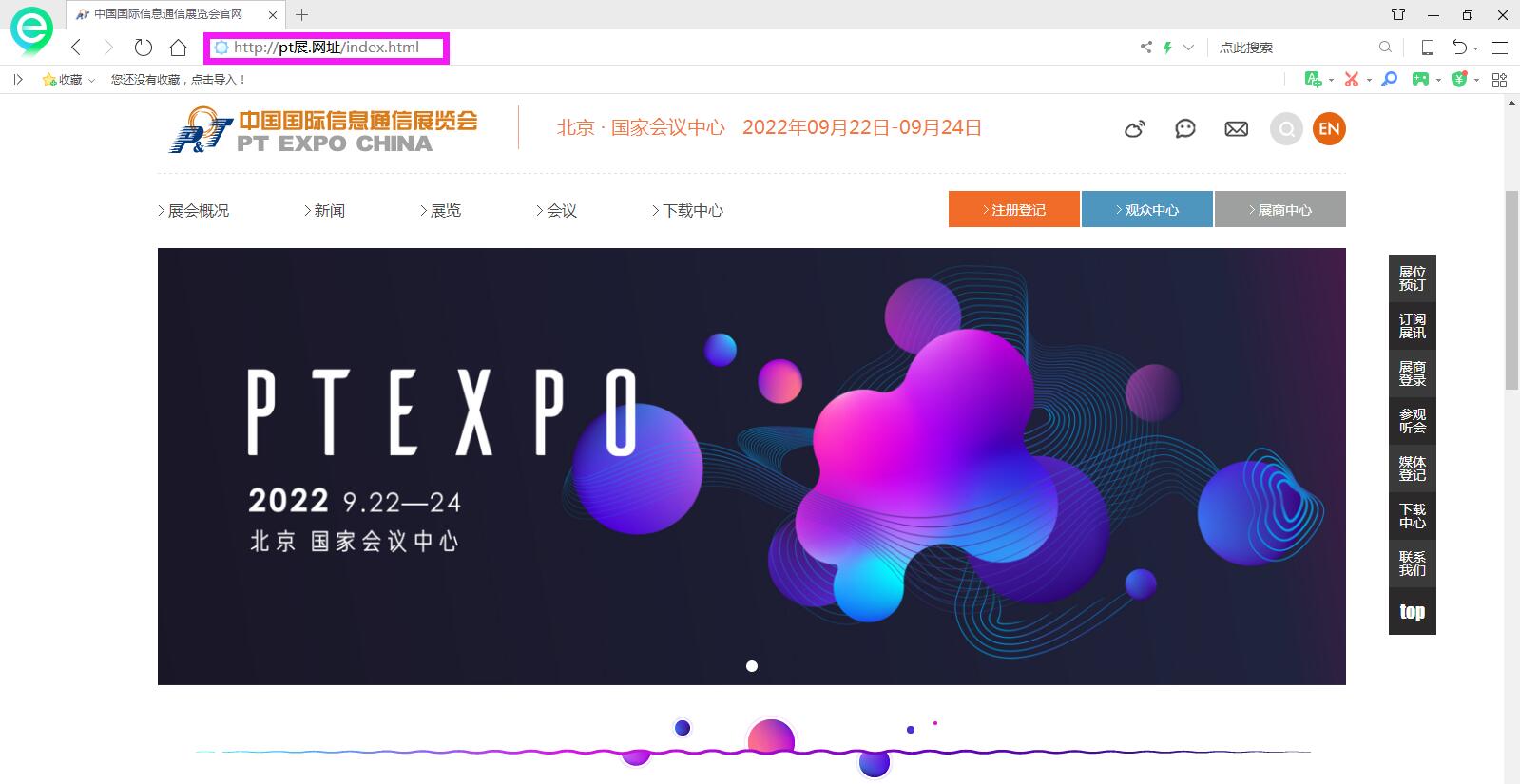This screenshot has height=784, width=1520.
Task: Open the skin (shirt) icon in title bar
Action: point(1398,14)
